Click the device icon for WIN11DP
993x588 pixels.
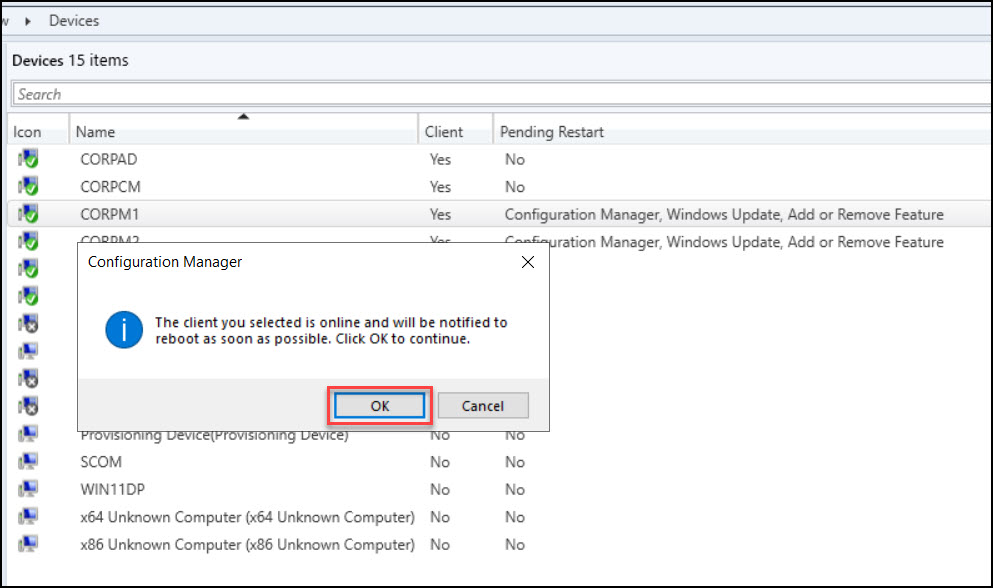[28, 489]
